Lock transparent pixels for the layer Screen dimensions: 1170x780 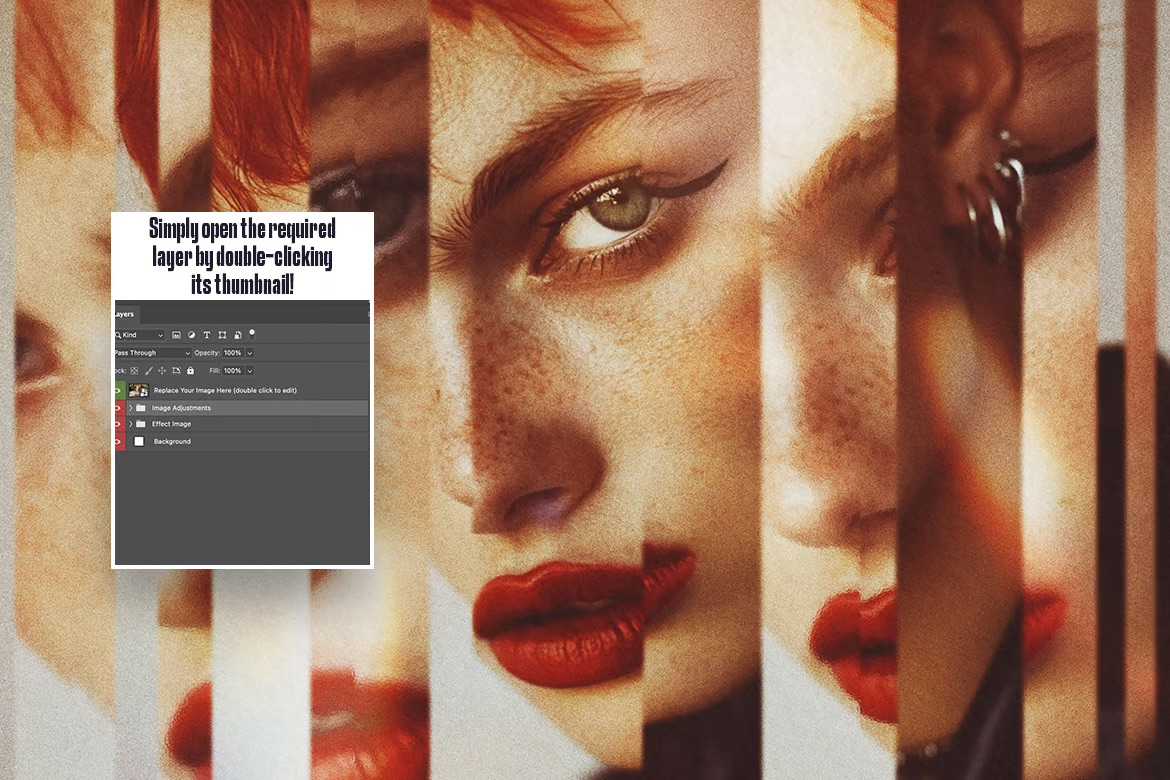tap(133, 371)
